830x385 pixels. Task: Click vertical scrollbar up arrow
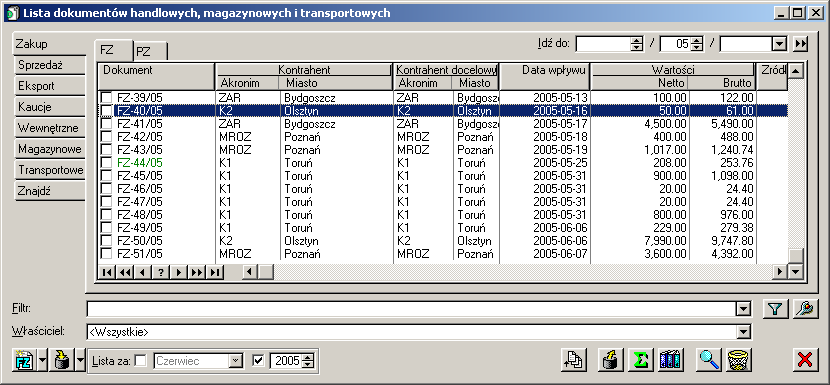(796, 70)
